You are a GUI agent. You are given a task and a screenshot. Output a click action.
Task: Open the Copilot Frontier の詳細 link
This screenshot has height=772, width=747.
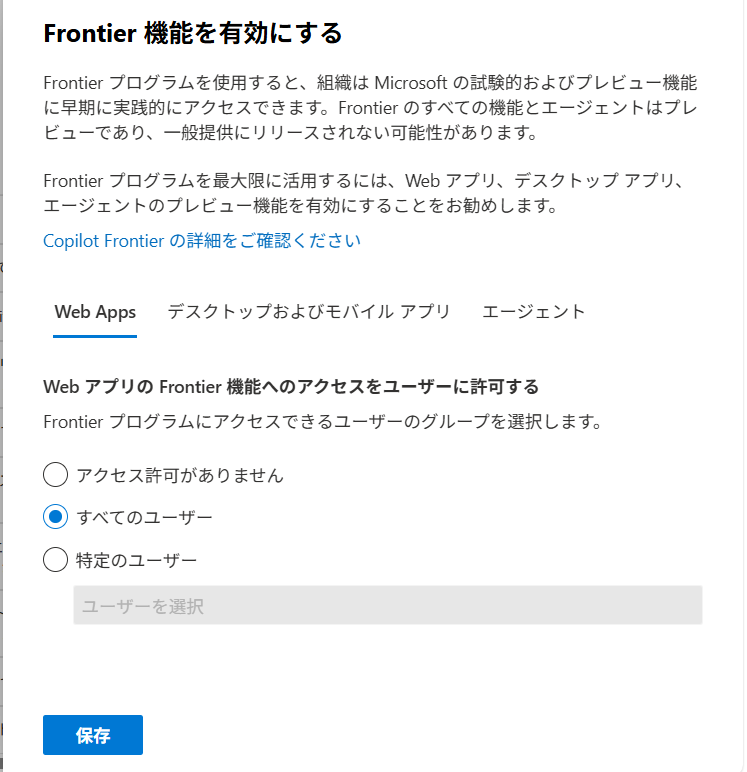[x=202, y=241]
